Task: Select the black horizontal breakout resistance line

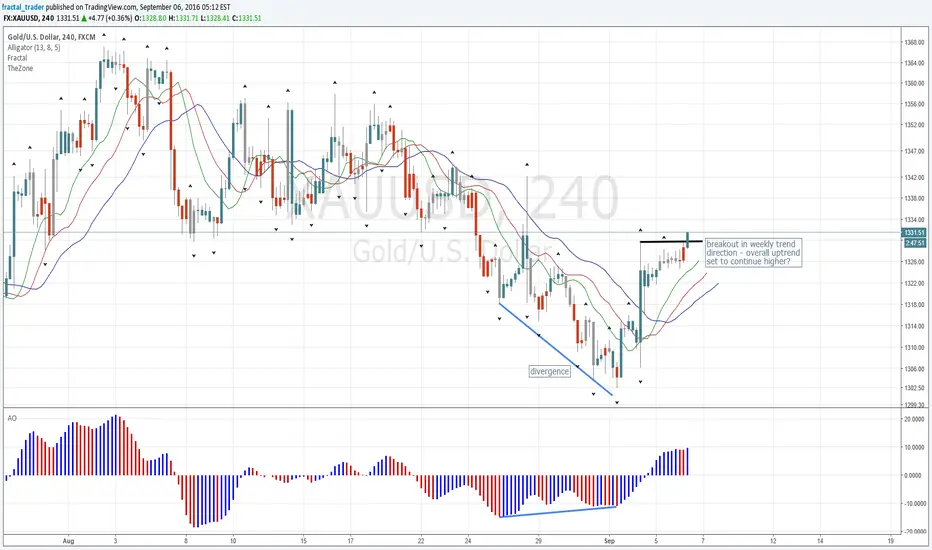Action: pyautogui.click(x=670, y=241)
